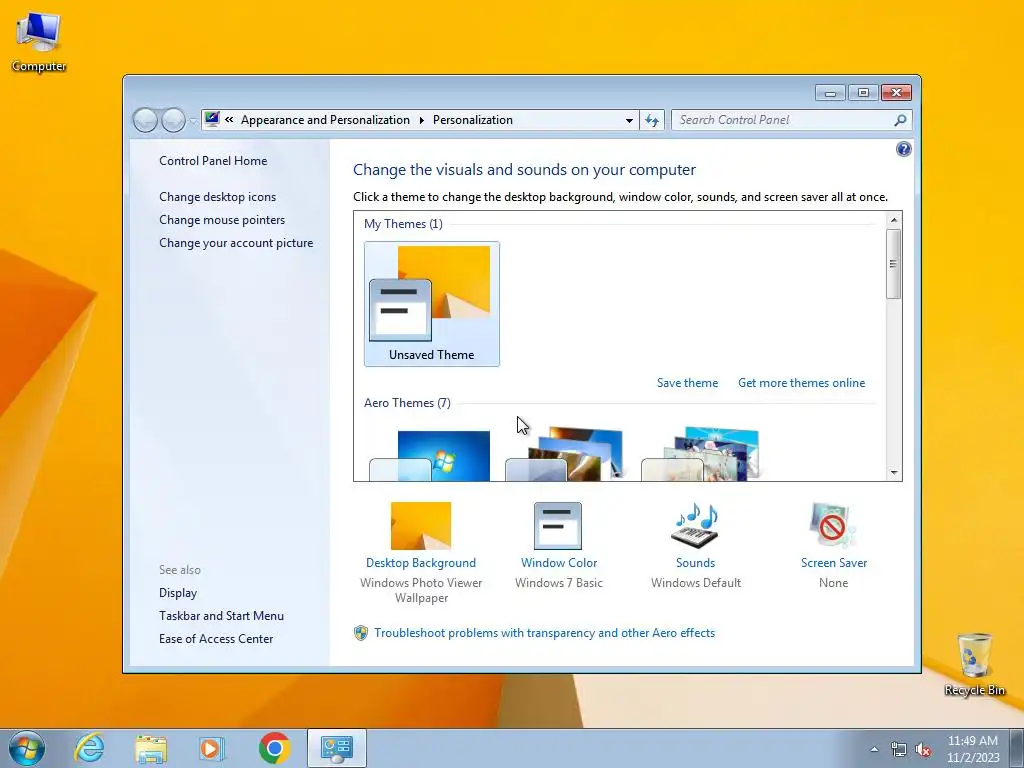Go back with the Back arrow button
1024x768 pixels.
(x=145, y=120)
